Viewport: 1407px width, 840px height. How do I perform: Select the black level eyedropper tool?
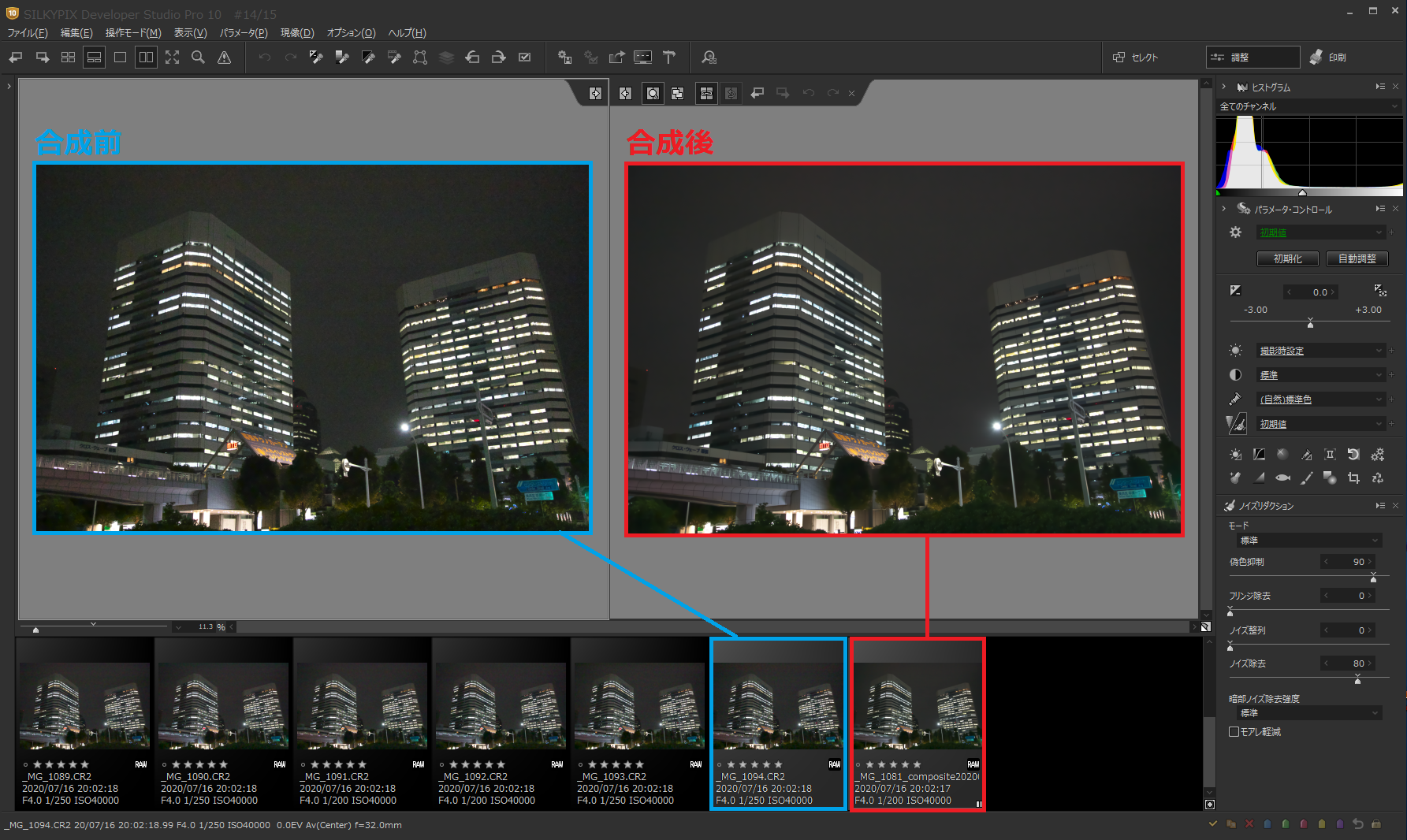pyautogui.click(x=368, y=58)
